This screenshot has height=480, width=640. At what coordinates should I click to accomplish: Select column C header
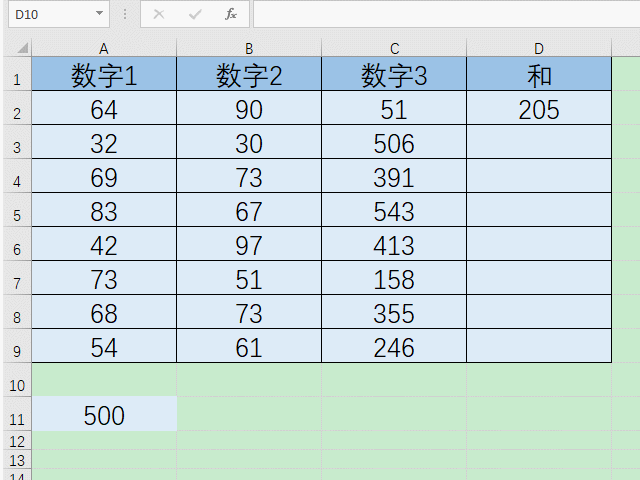(394, 48)
